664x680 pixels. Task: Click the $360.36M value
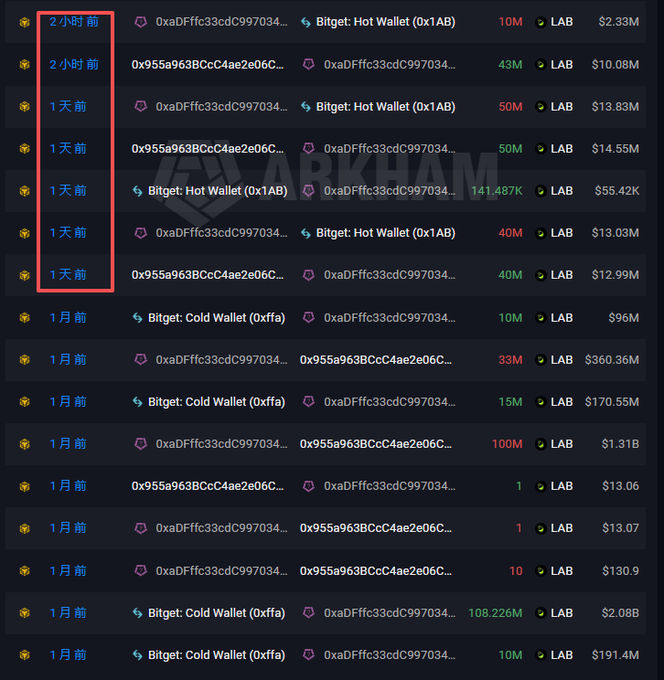612,360
